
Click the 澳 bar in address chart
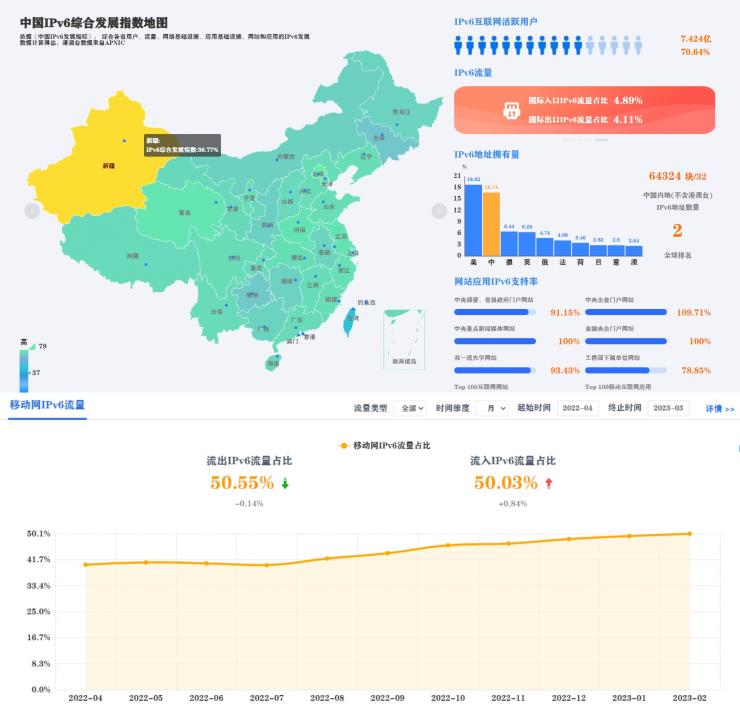pos(634,251)
